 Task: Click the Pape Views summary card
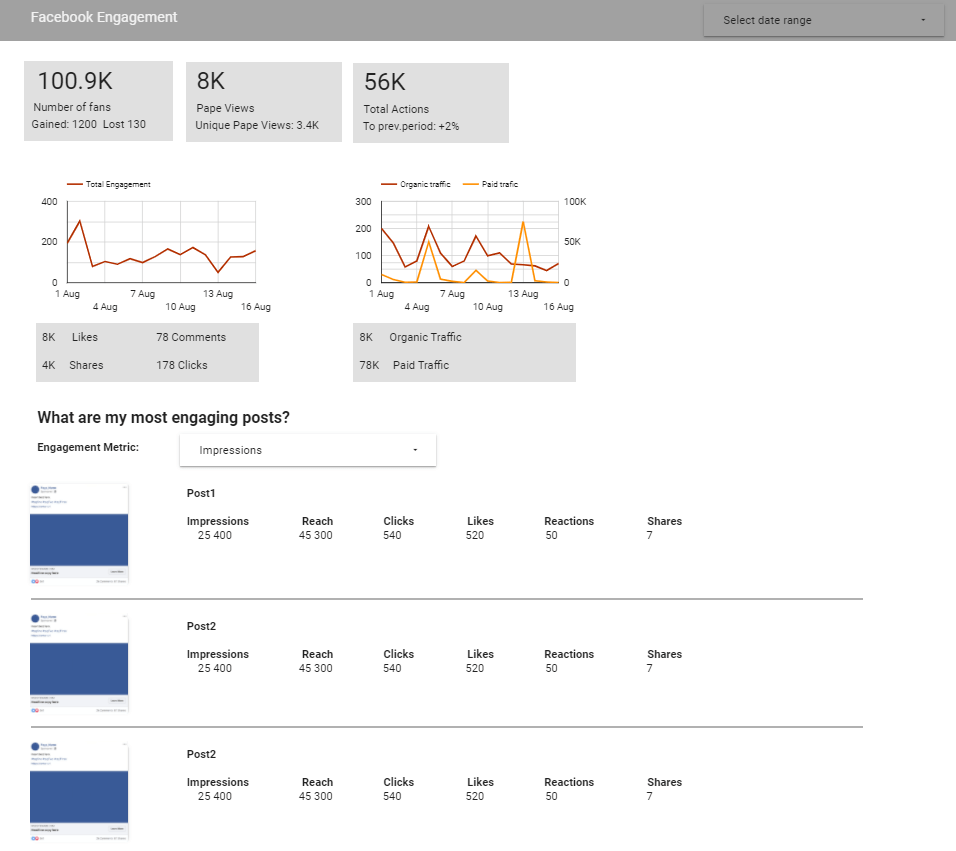263,100
